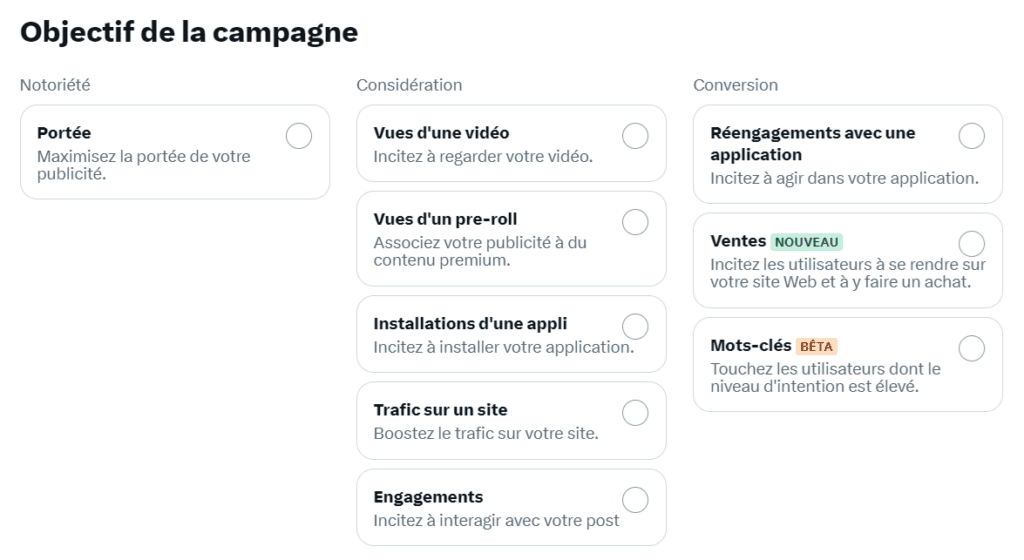Select the Engagements radio button
The image size is (1024, 560).
tap(635, 500)
